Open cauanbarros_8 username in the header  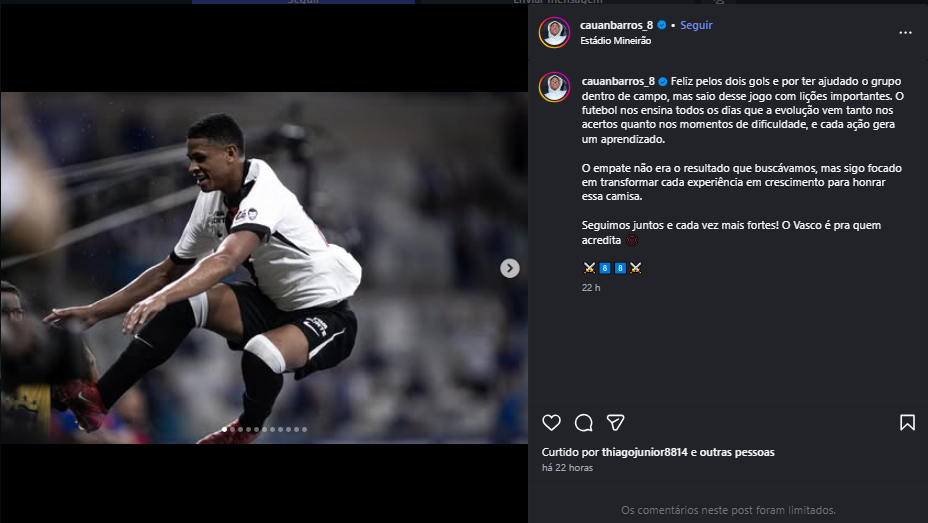click(617, 25)
